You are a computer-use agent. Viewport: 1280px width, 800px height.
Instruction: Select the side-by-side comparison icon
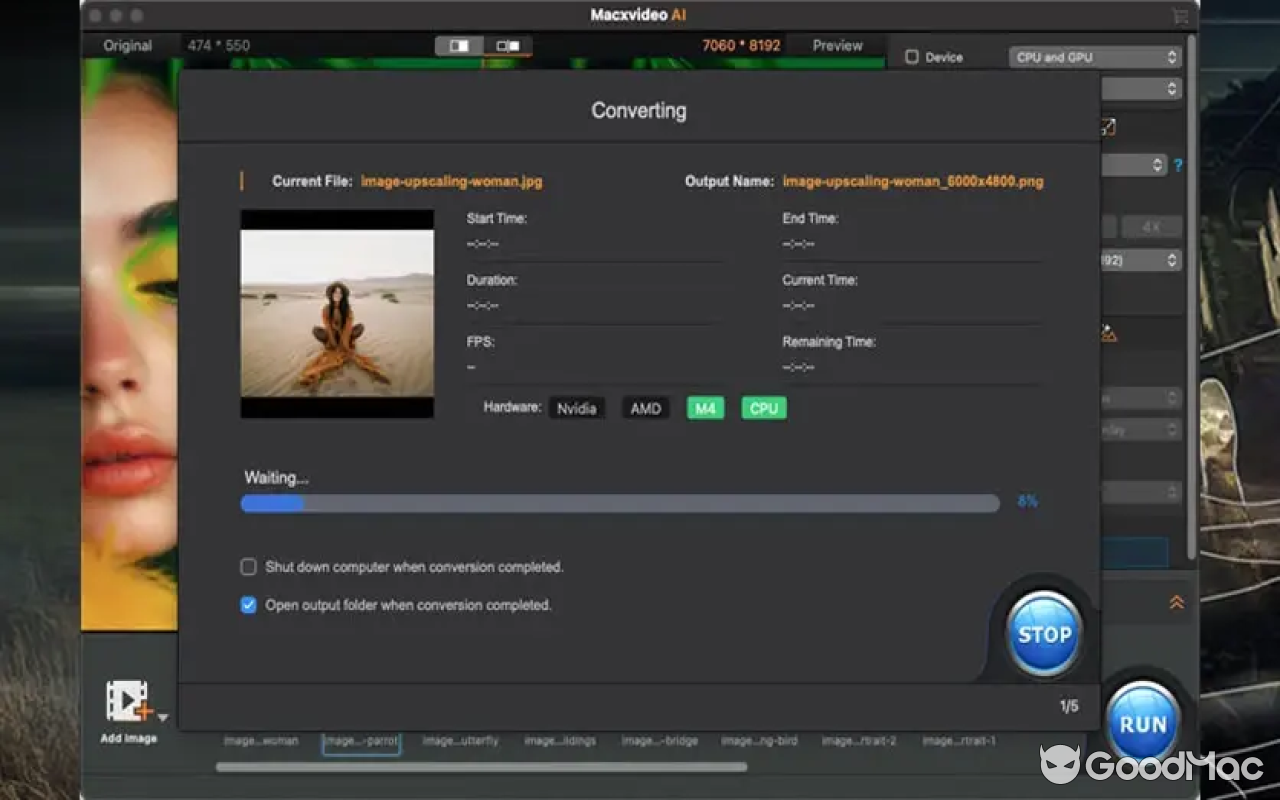coord(508,46)
